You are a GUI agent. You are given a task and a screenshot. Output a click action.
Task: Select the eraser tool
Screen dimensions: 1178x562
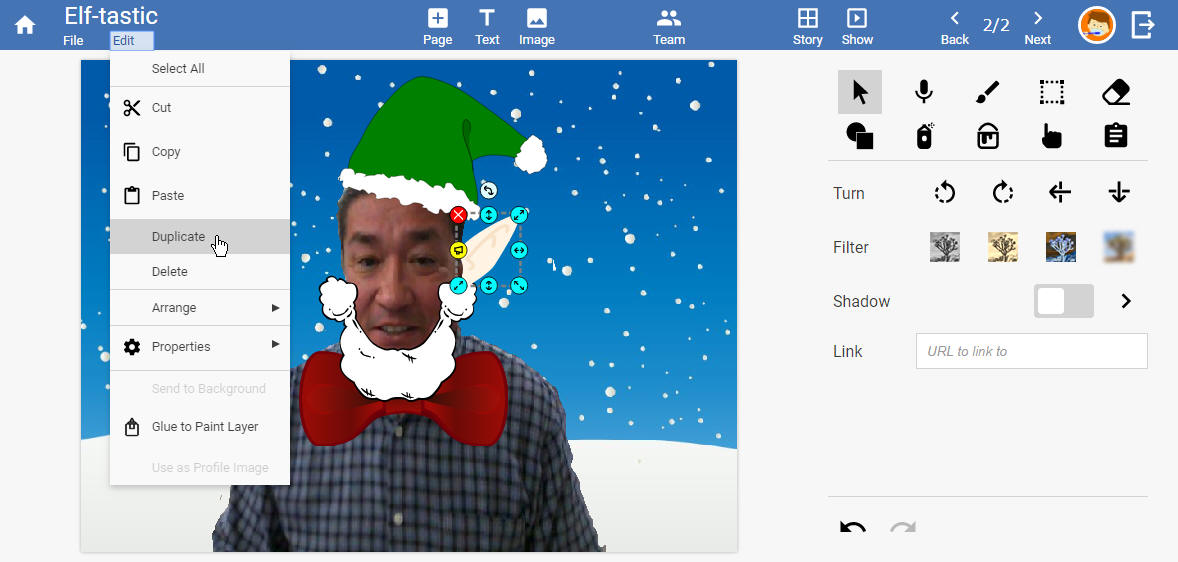1116,92
